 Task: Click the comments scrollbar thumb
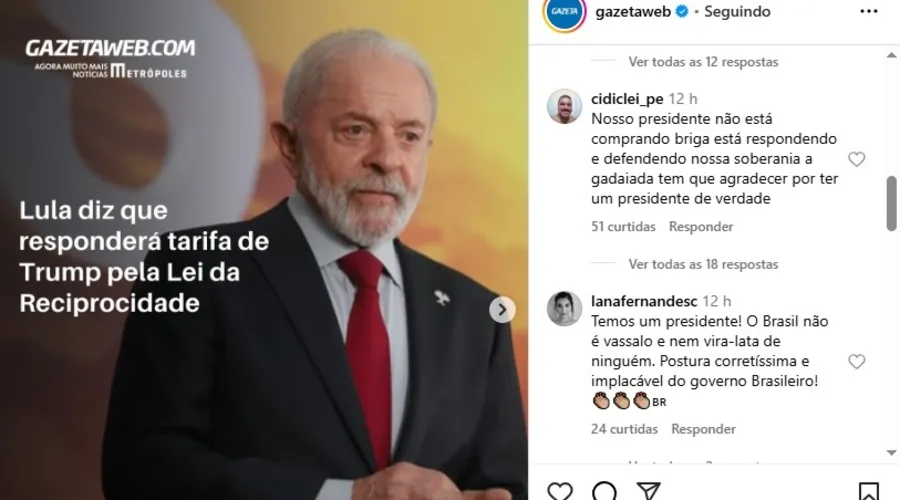coord(891,203)
